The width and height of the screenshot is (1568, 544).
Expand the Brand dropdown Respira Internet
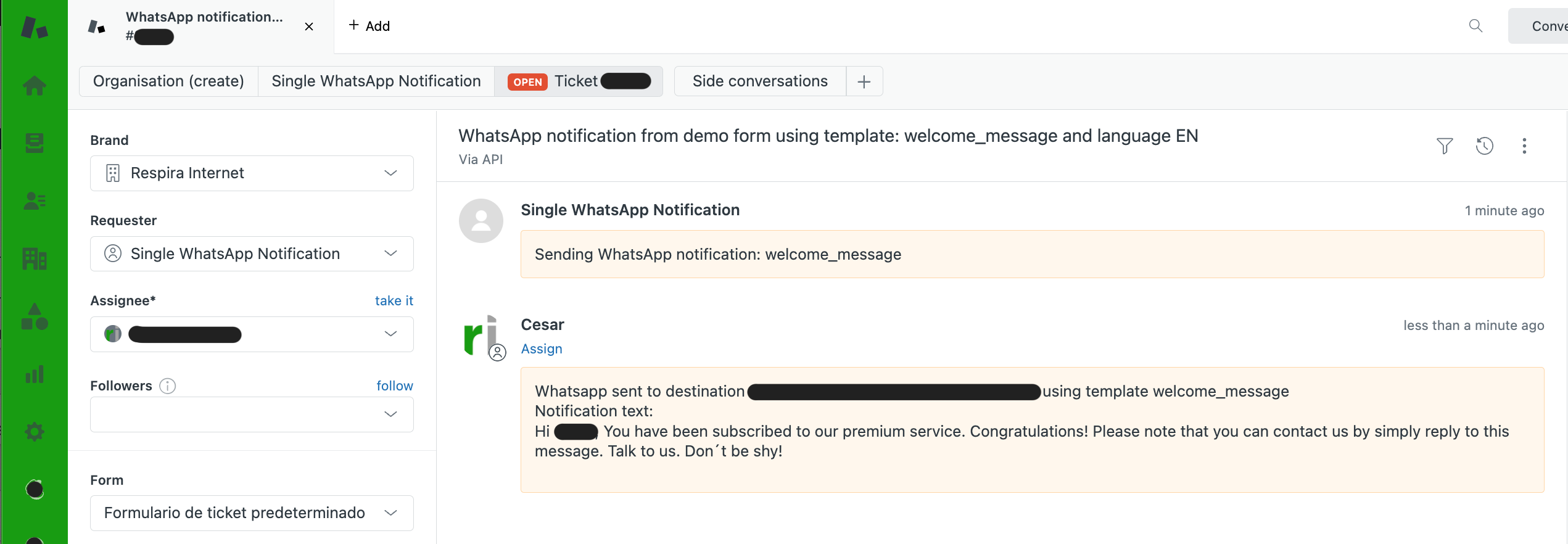click(252, 173)
